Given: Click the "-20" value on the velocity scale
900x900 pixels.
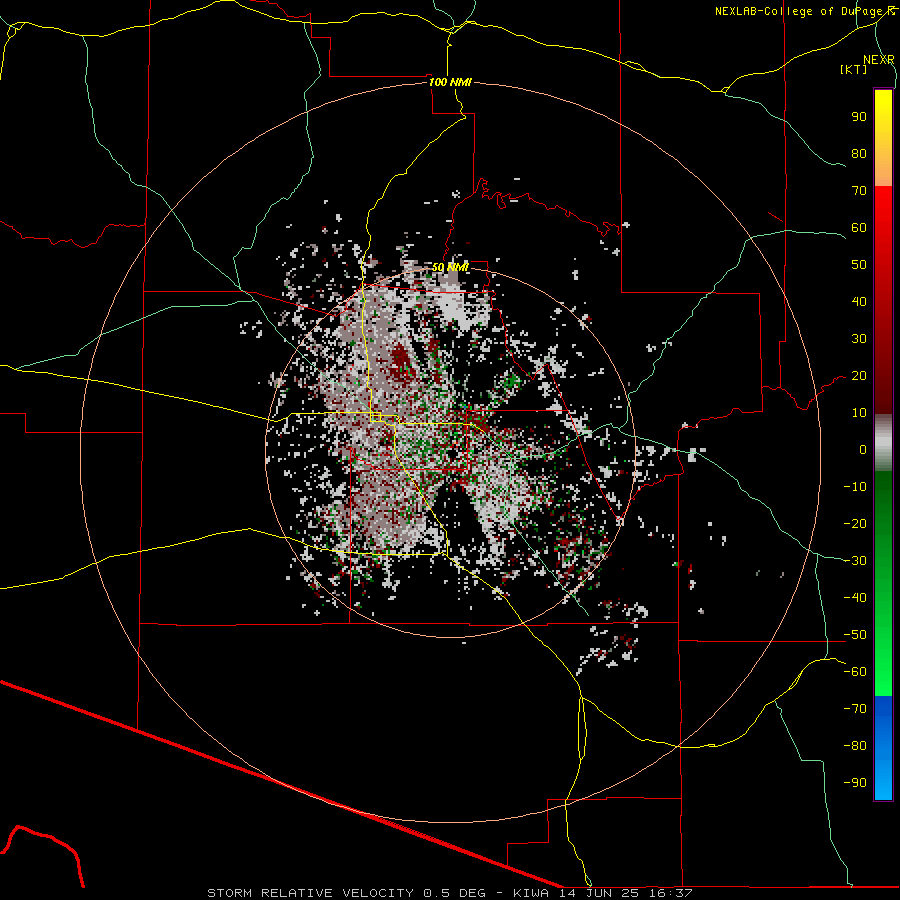Looking at the screenshot, I should coord(855,523).
